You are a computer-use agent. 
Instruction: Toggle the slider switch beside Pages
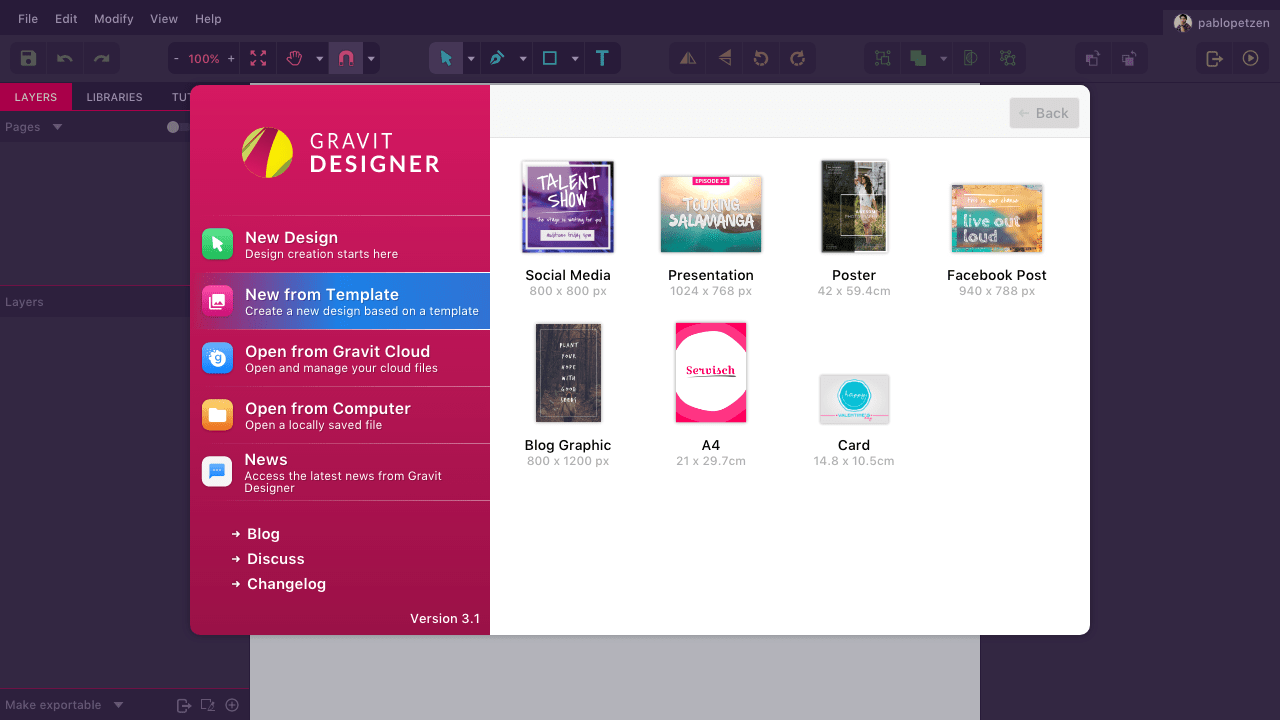tap(178, 127)
